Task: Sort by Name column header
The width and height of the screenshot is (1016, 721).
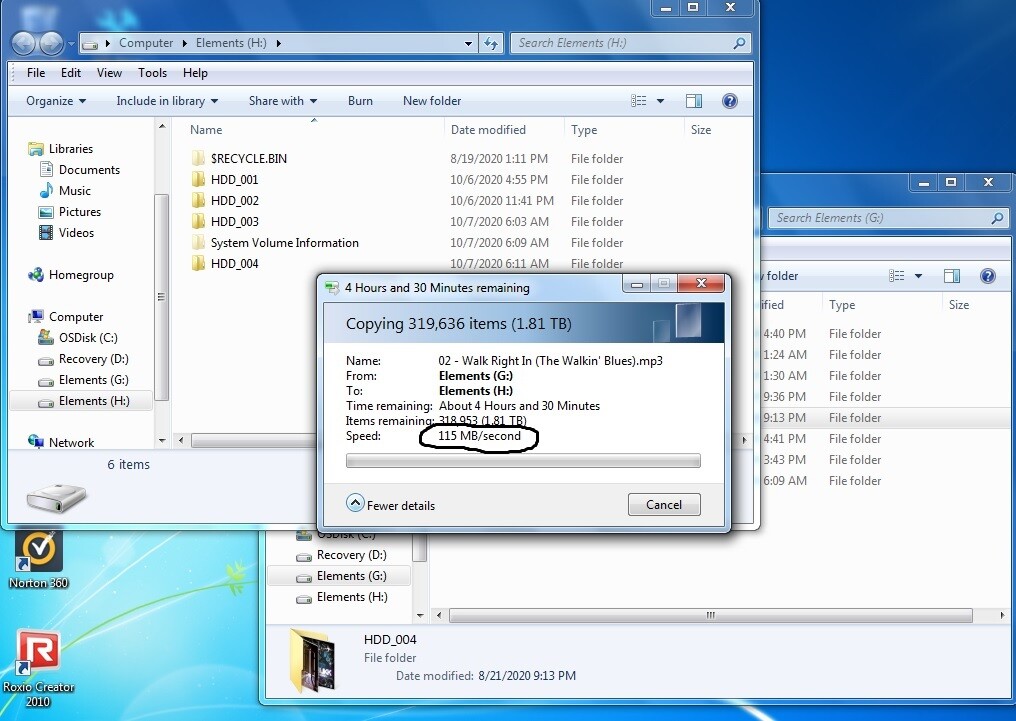Action: [x=206, y=130]
